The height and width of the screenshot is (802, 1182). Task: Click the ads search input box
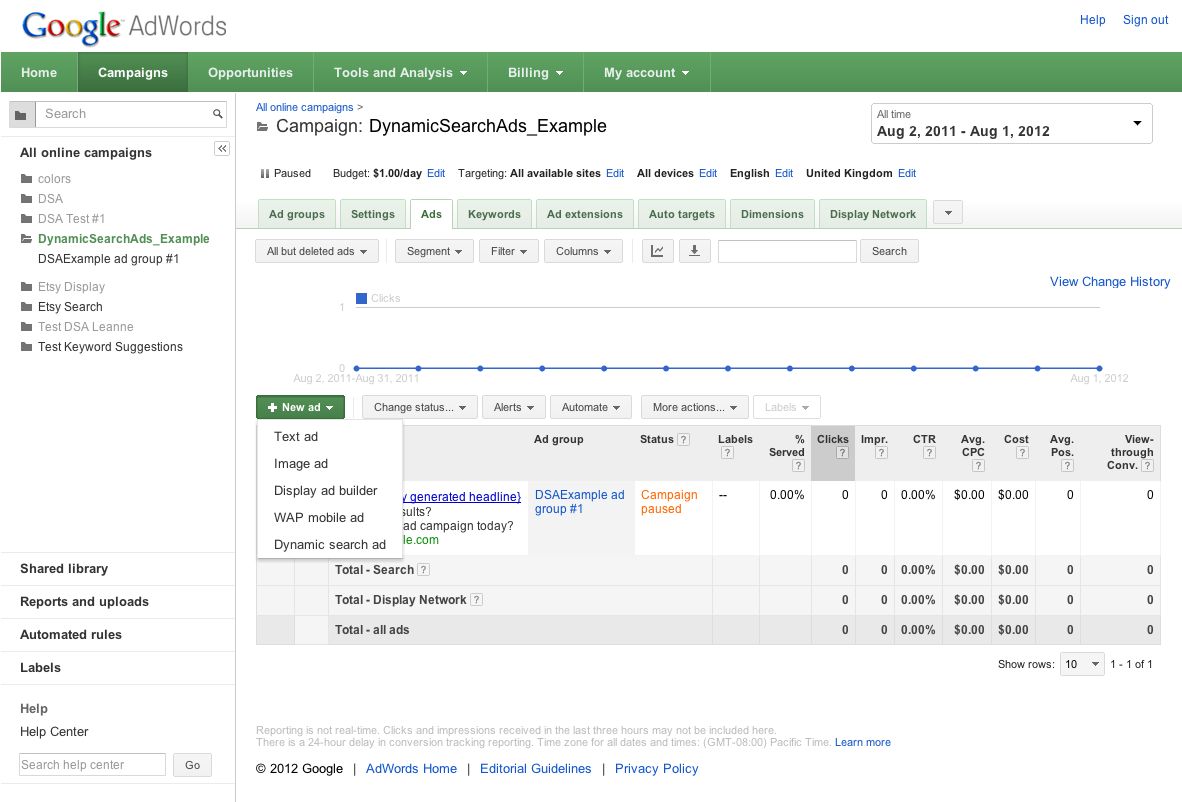click(x=787, y=251)
